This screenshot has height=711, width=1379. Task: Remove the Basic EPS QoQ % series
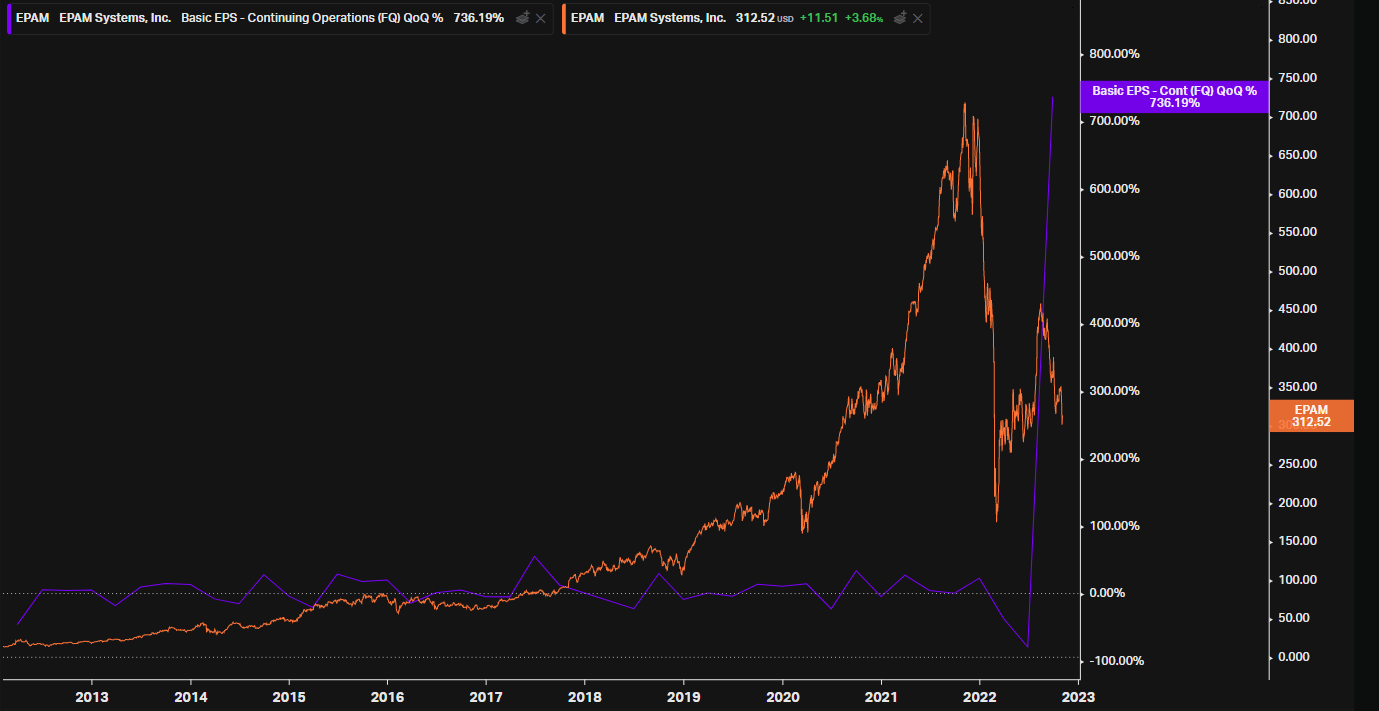point(541,18)
